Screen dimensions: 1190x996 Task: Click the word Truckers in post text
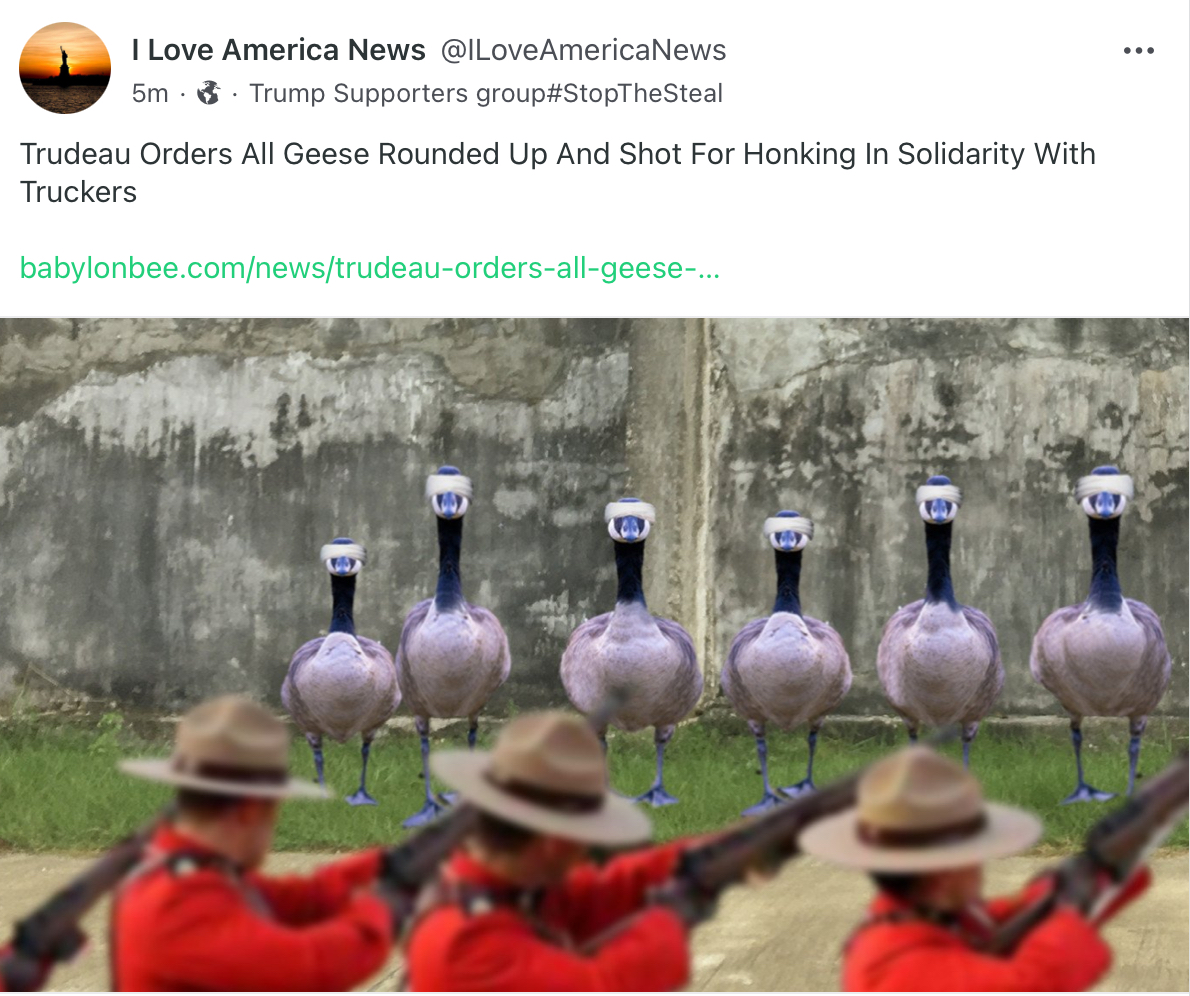[78, 192]
